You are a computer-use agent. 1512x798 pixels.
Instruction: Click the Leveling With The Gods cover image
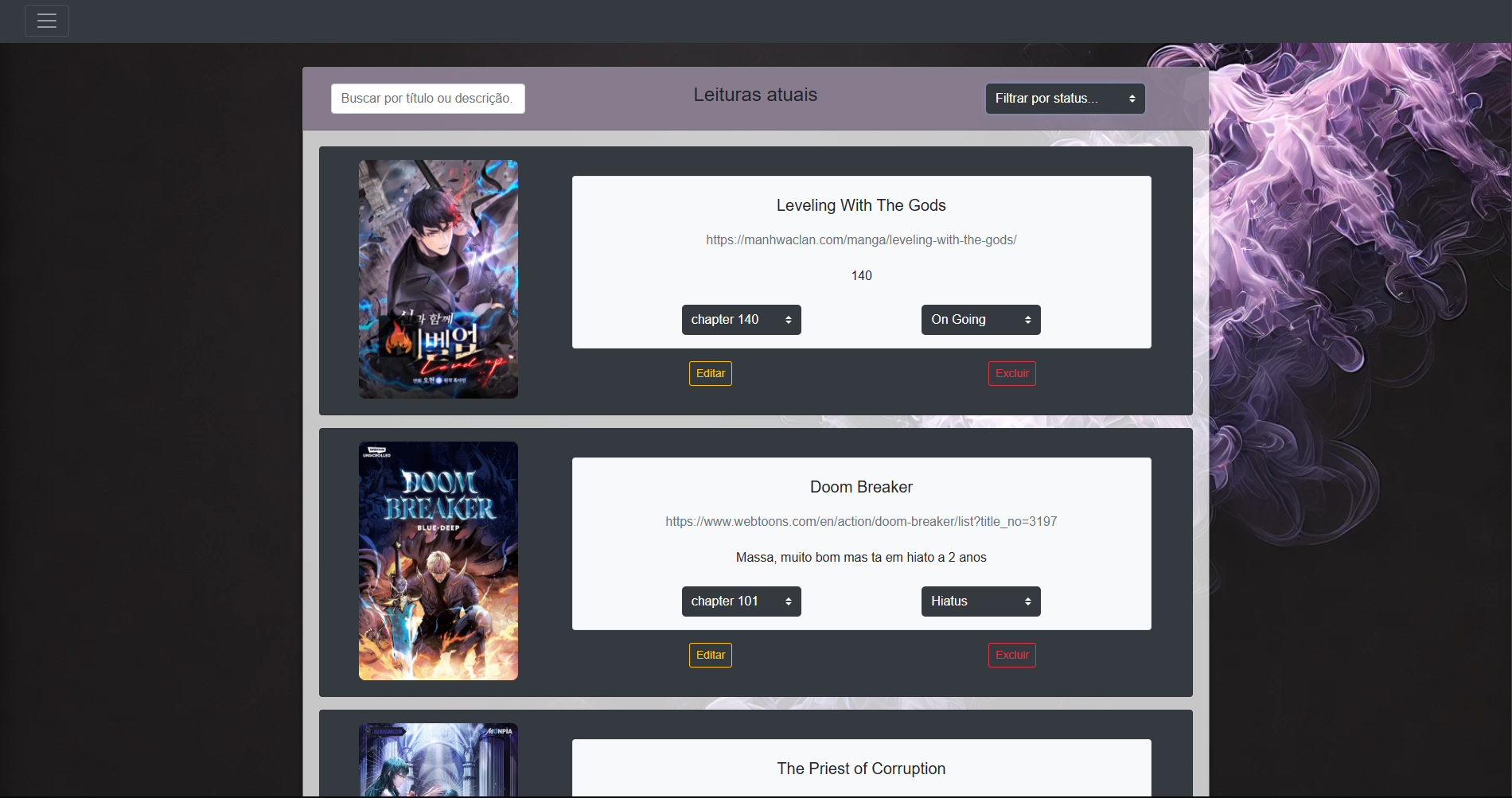438,279
